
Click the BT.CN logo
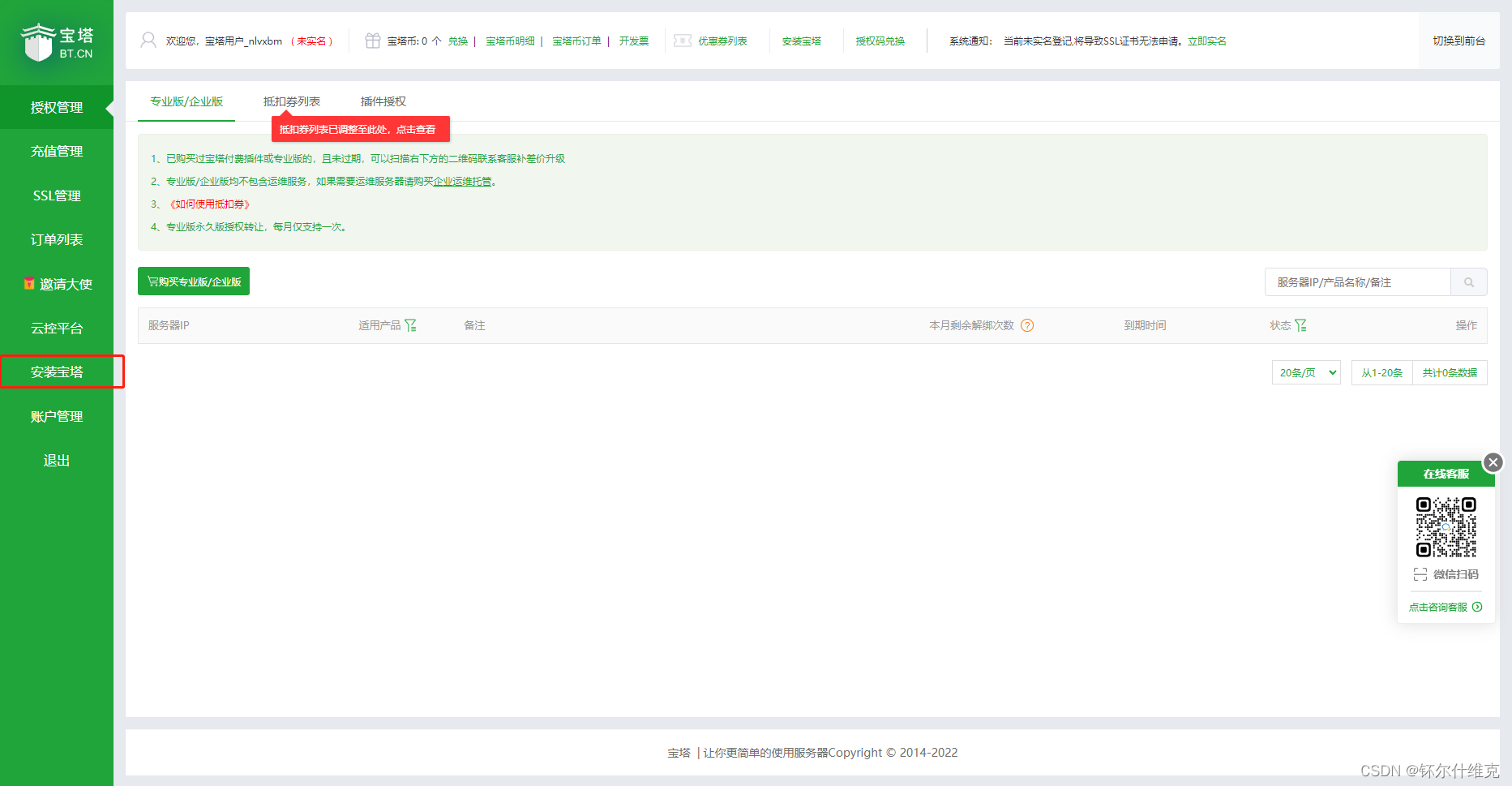point(57,43)
